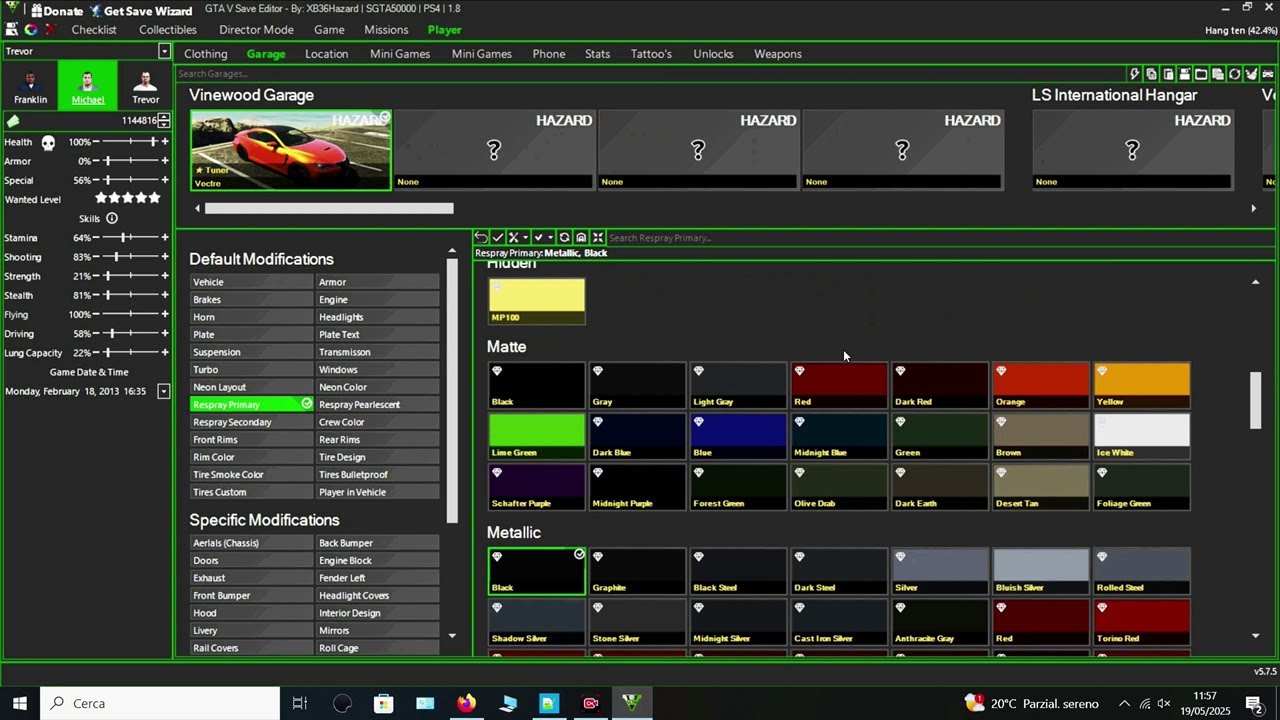
Task: Click the circular refresh icon in respray toolbar
Action: click(565, 238)
